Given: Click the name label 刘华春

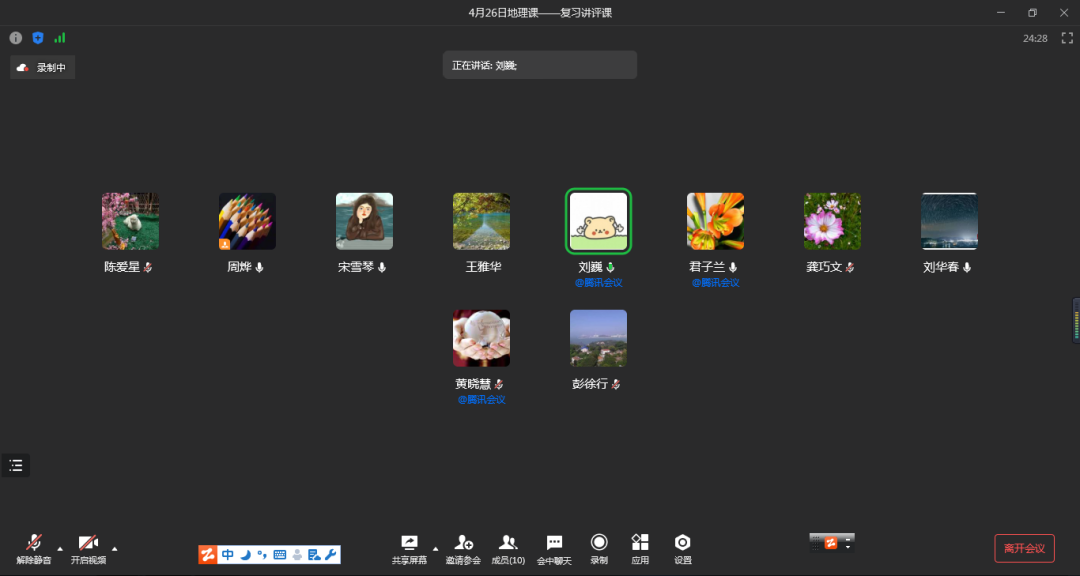Looking at the screenshot, I should coord(942,267).
